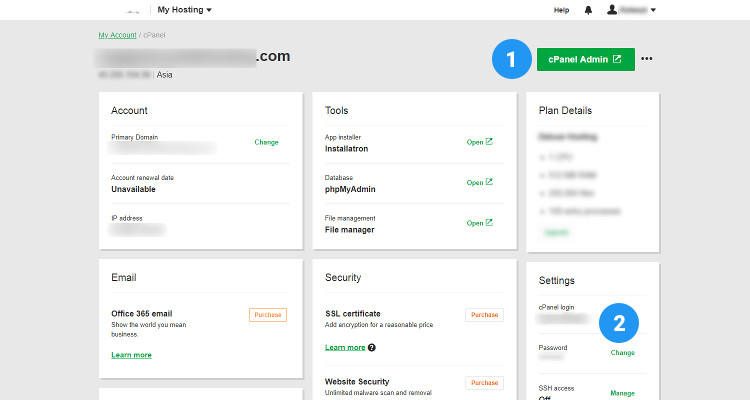The height and width of the screenshot is (400, 750).
Task: Click the SSL help question mark icon
Action: coord(372,347)
